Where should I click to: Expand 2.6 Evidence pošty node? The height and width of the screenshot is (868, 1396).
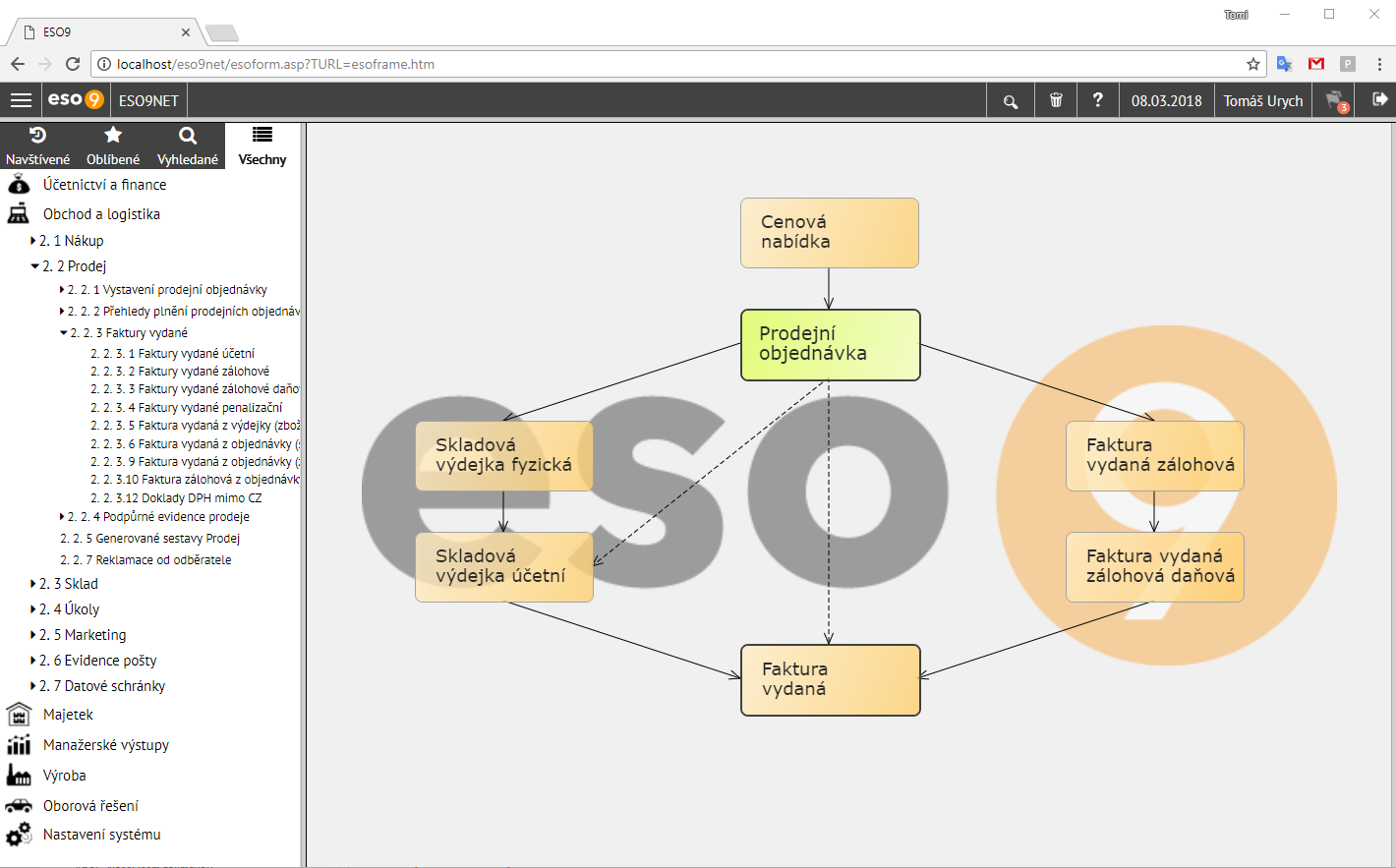[33, 660]
